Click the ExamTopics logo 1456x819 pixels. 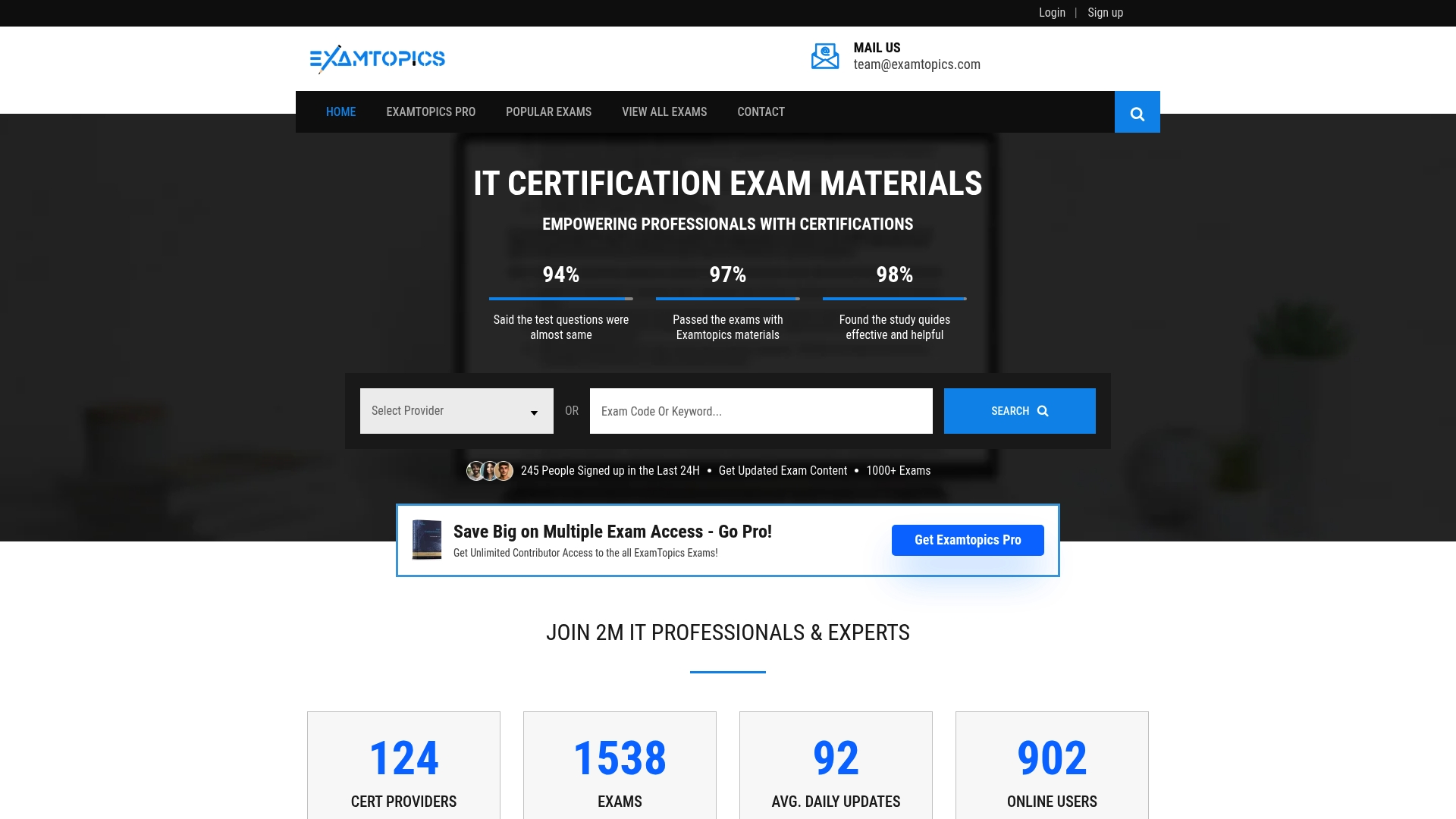377,58
